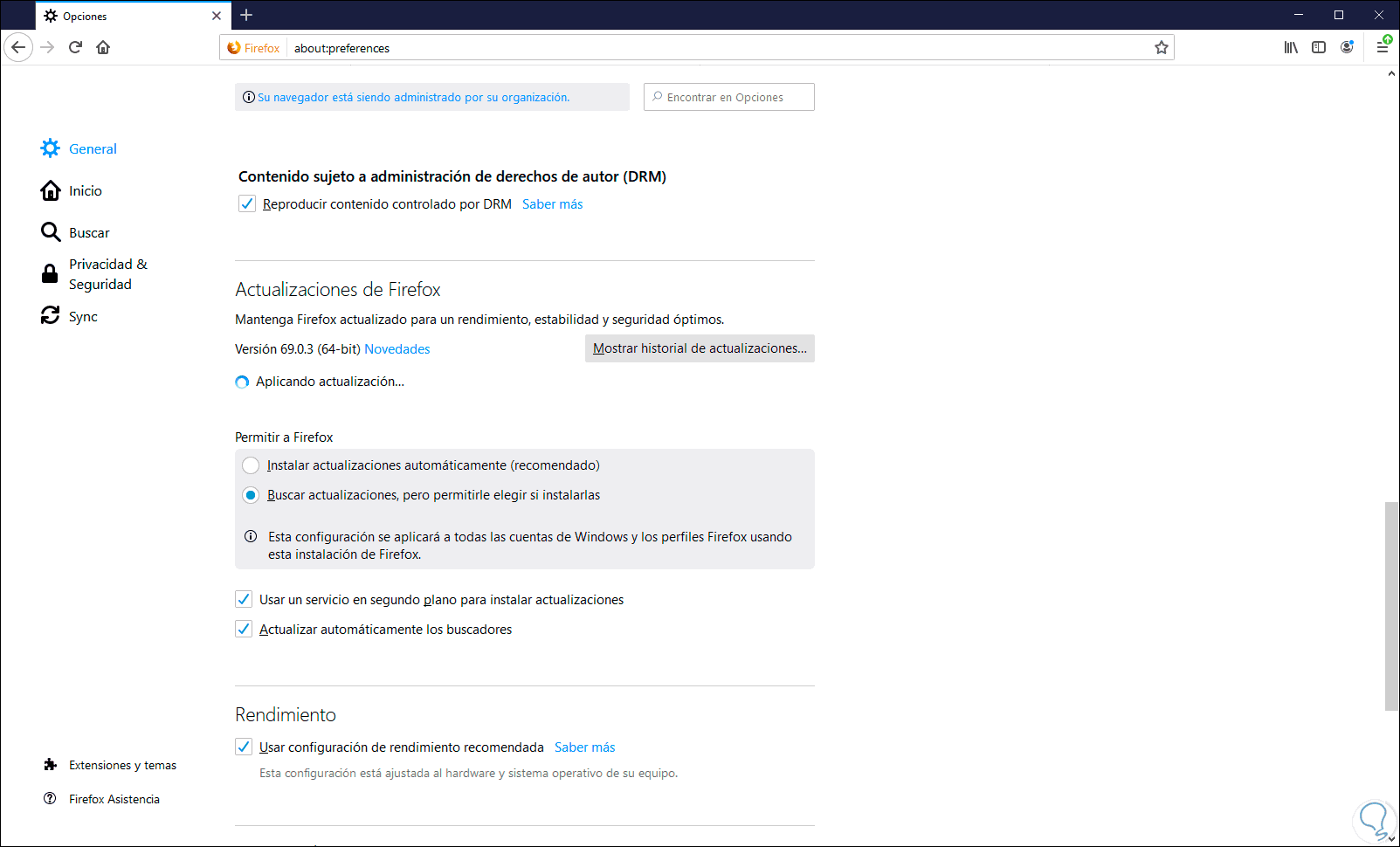This screenshot has width=1400, height=847.
Task: Open the hamburger application menu
Action: (1383, 47)
